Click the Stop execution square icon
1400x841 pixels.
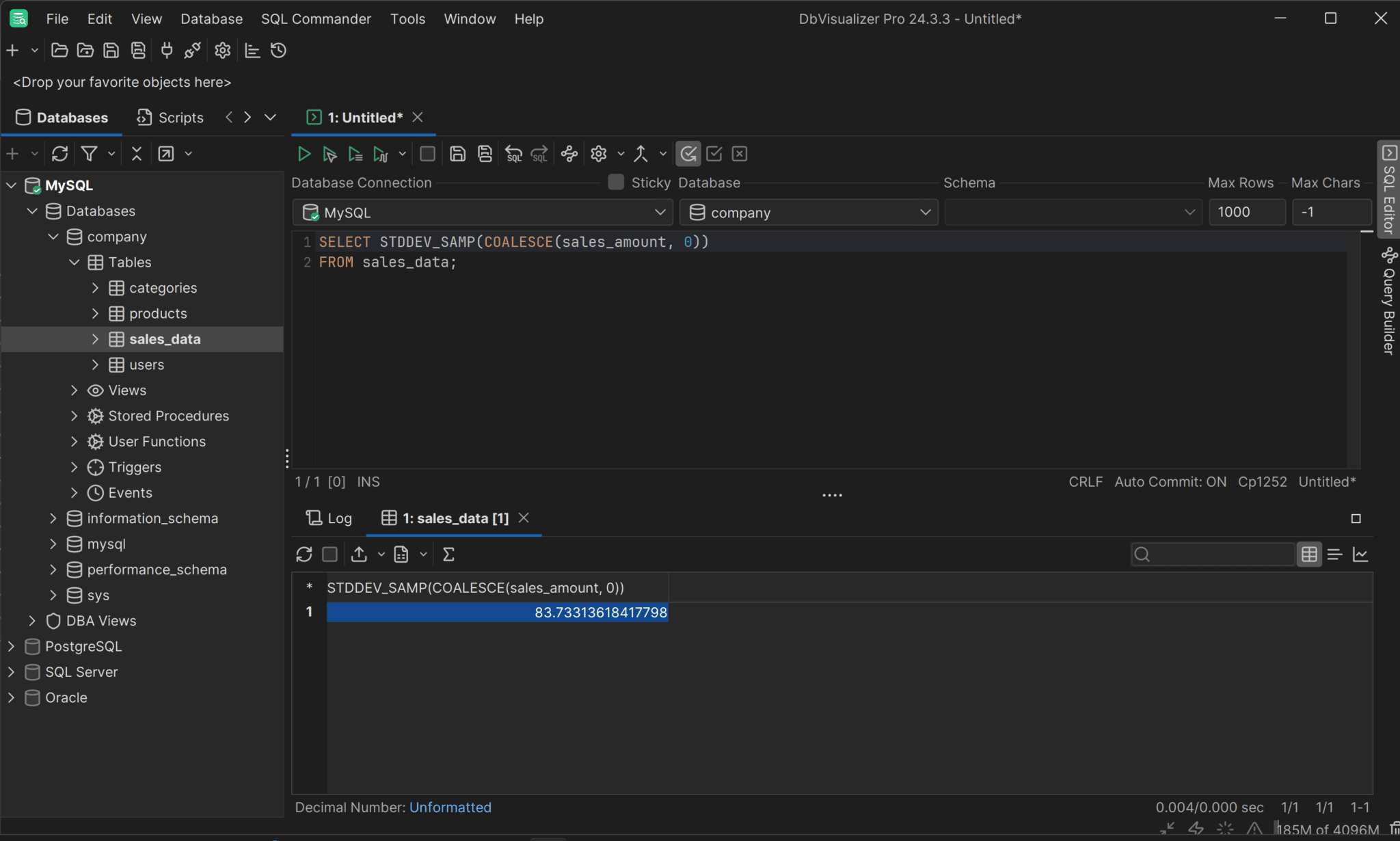click(x=427, y=154)
